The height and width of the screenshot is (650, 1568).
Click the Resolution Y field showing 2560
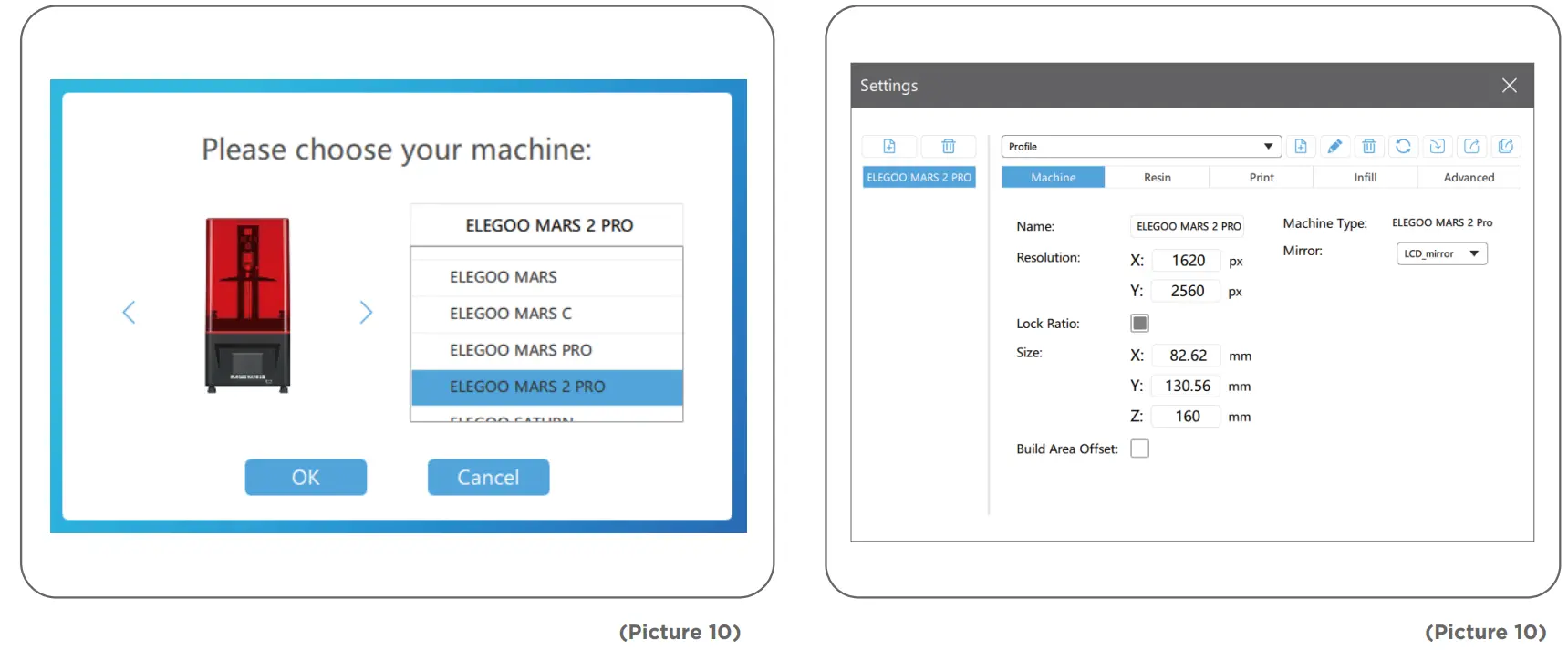[x=1186, y=291]
